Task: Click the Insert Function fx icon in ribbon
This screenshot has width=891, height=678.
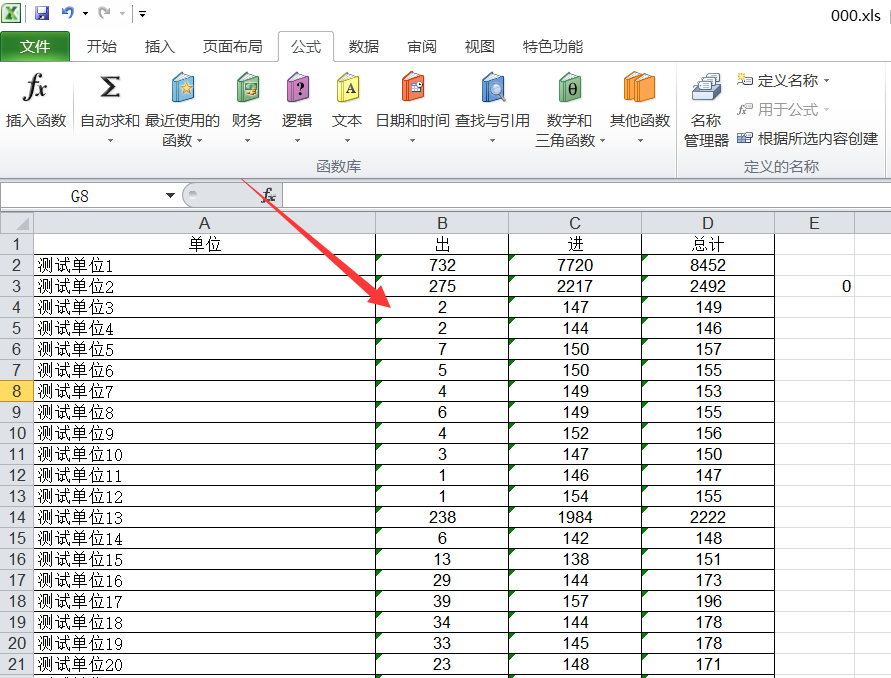Action: [x=35, y=88]
